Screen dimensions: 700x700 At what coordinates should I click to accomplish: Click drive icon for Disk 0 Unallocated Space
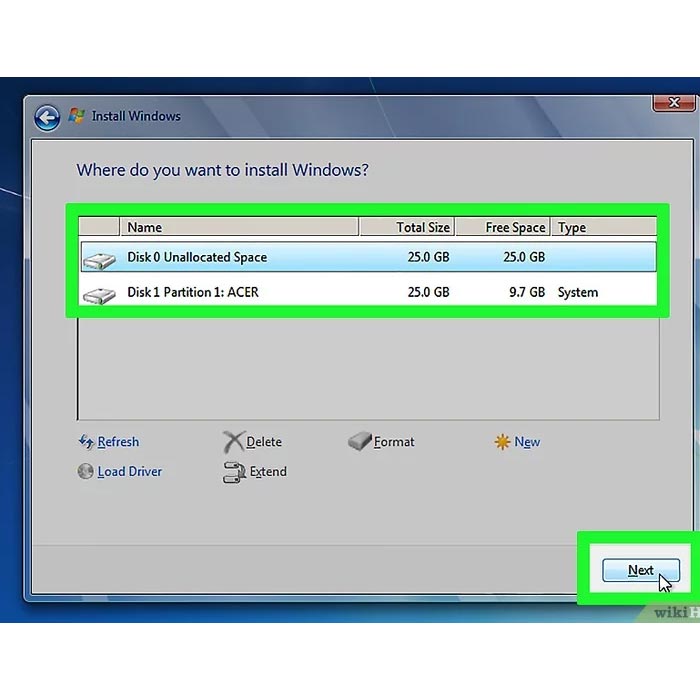point(99,261)
